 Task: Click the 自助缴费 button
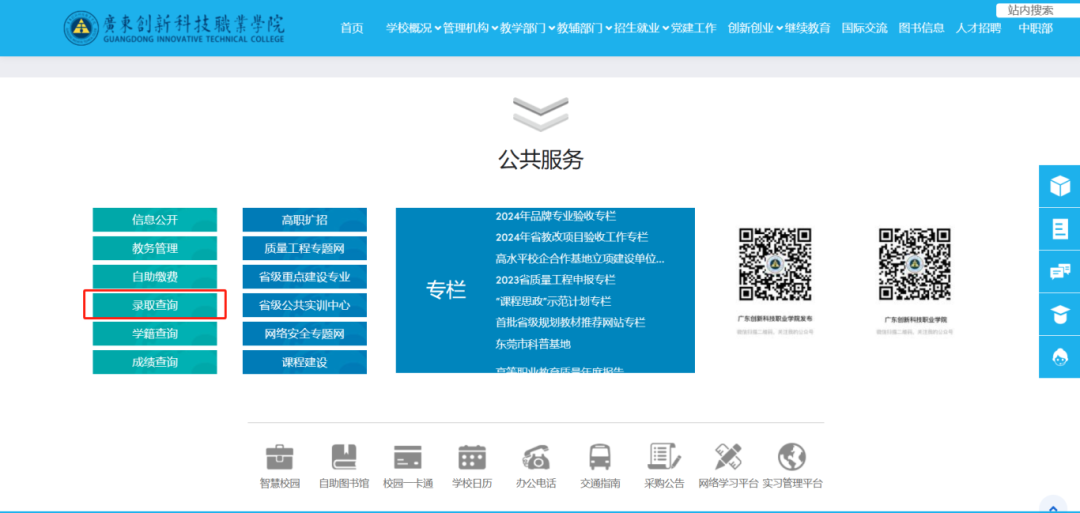[155, 277]
